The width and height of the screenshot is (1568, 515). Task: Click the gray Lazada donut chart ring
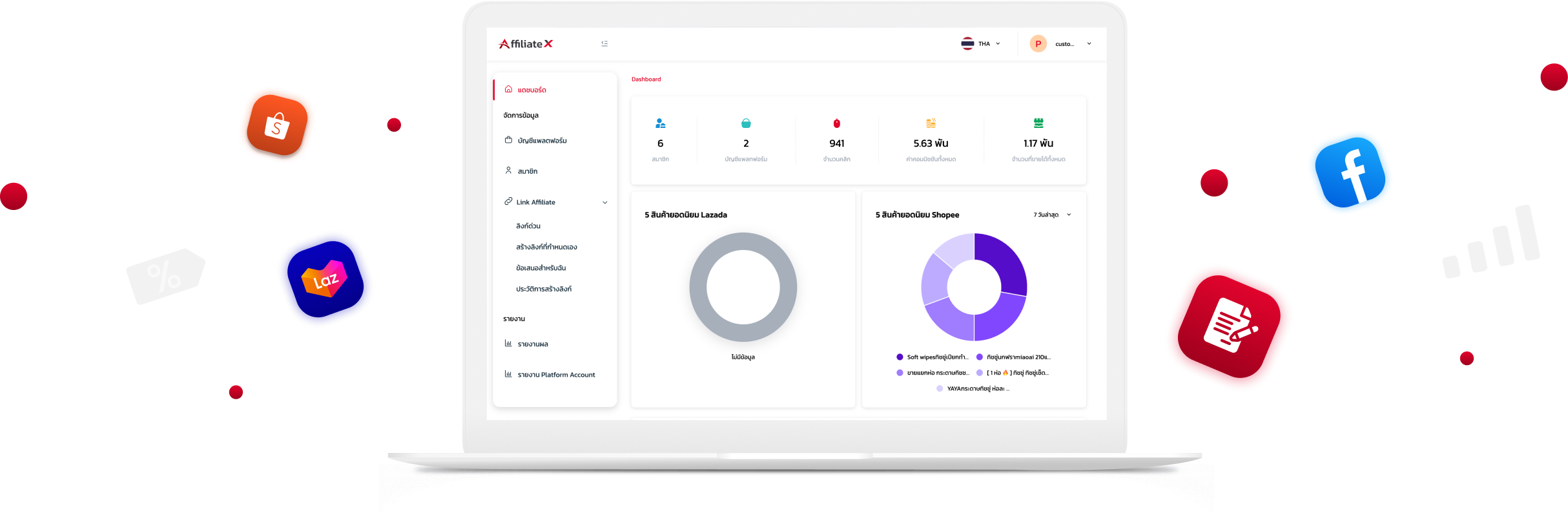[698, 287]
